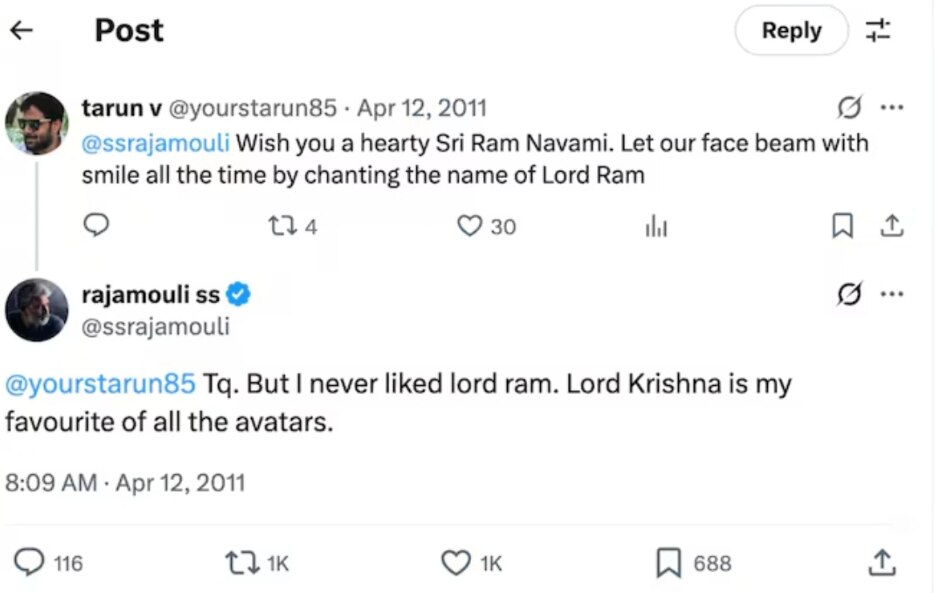Click the @yourstarun85 mention in the reply
935x593 pixels.
pos(100,385)
